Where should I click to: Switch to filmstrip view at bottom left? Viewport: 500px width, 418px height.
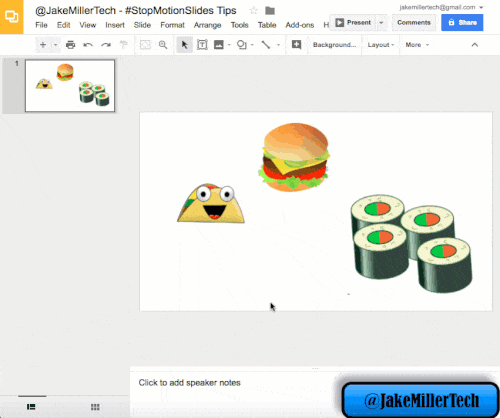(x=31, y=407)
